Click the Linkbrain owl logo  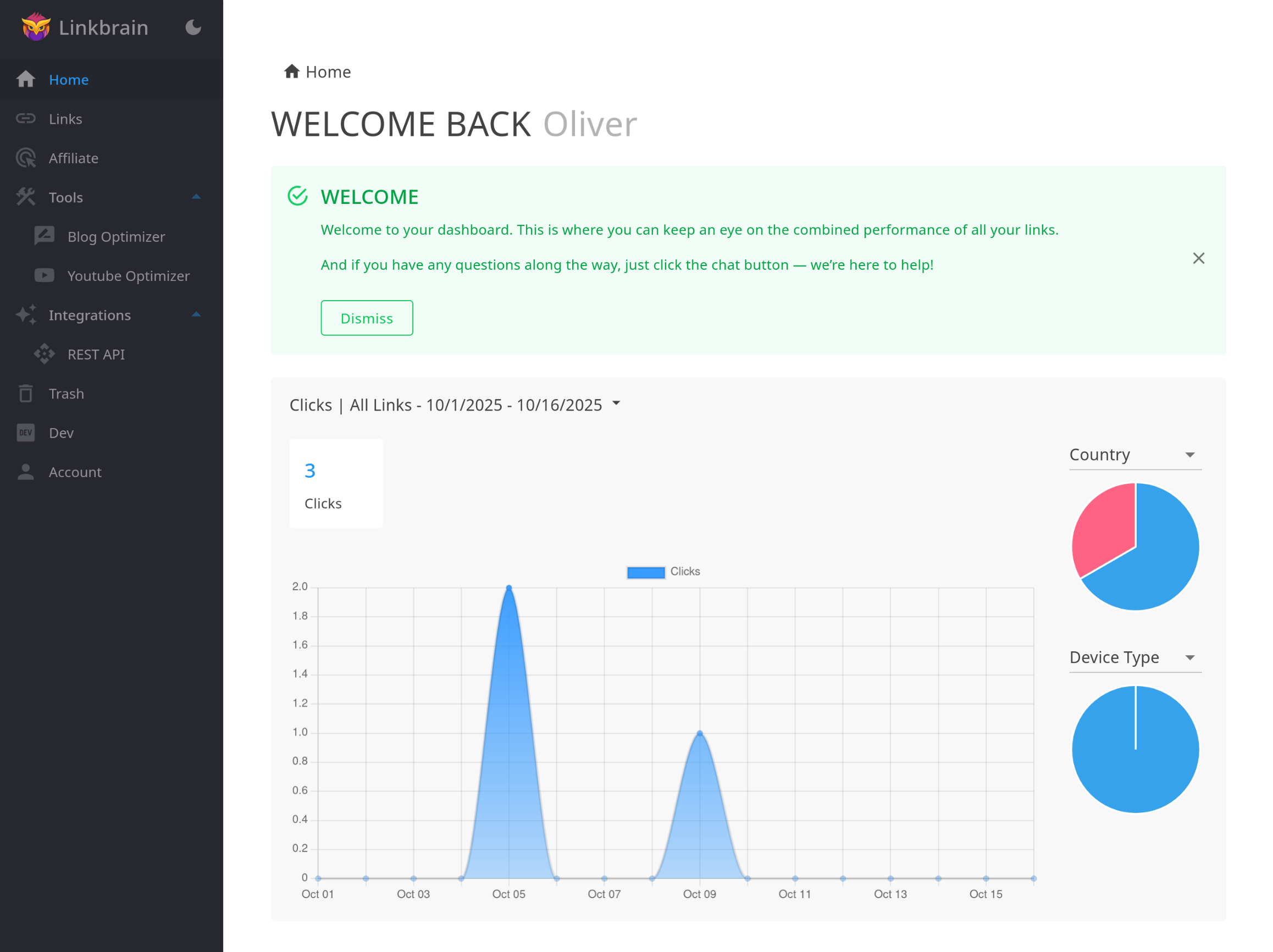click(36, 27)
